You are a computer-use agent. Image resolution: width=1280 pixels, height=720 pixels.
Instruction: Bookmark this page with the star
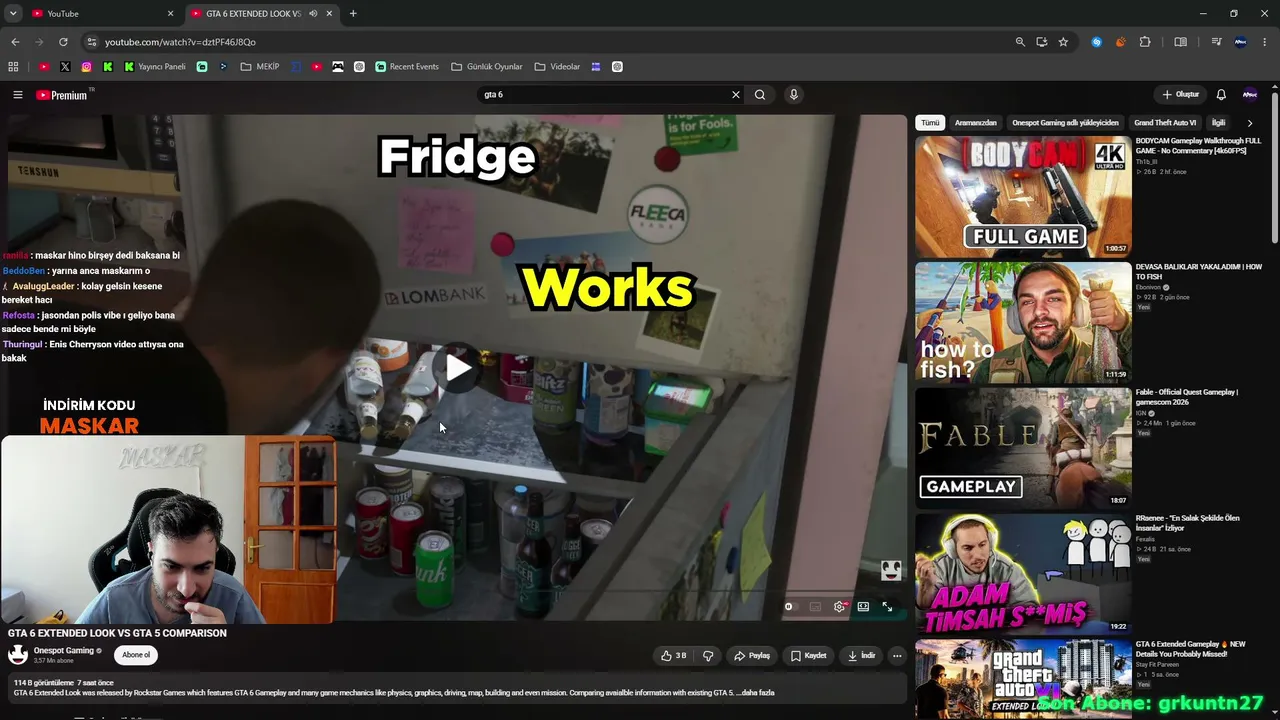click(1063, 42)
